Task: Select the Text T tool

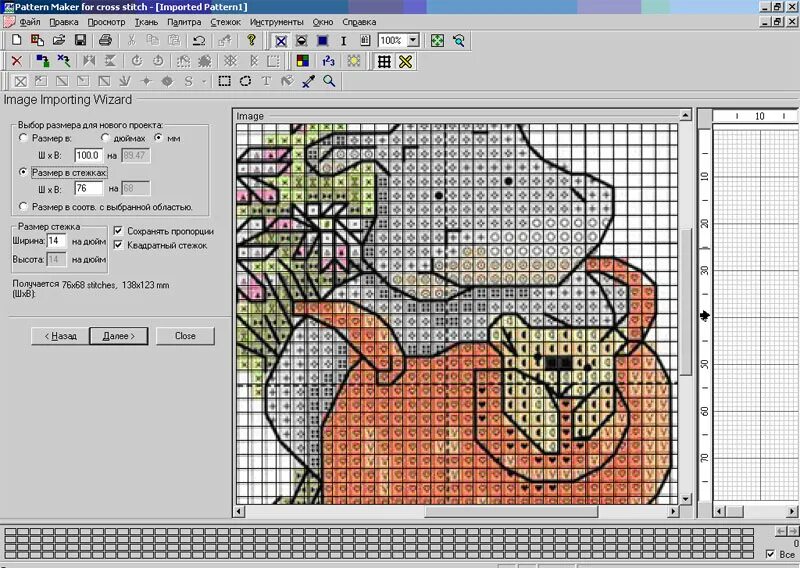Action: (266, 81)
